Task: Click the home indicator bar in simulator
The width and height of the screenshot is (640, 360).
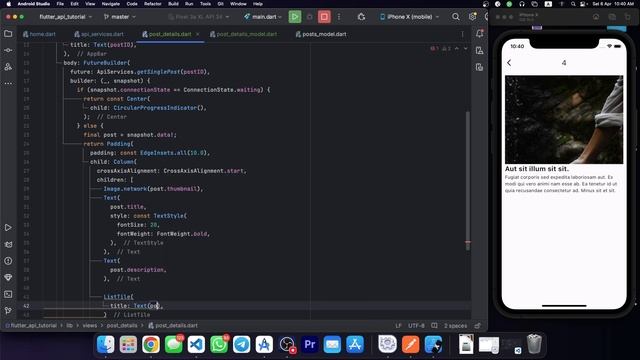Action: pyautogui.click(x=564, y=305)
